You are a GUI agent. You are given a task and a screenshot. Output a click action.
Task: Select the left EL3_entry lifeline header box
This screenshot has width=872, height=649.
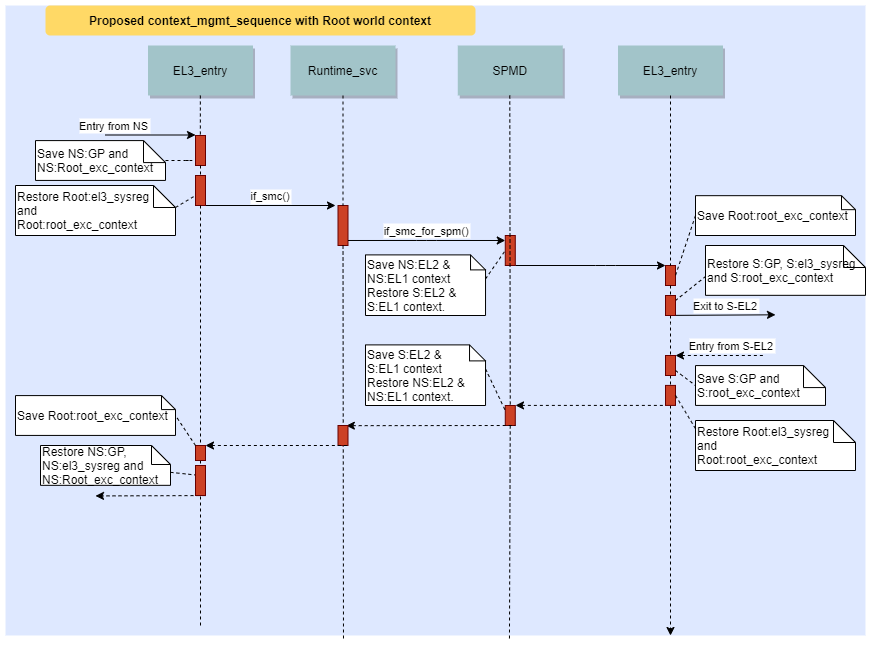200,71
